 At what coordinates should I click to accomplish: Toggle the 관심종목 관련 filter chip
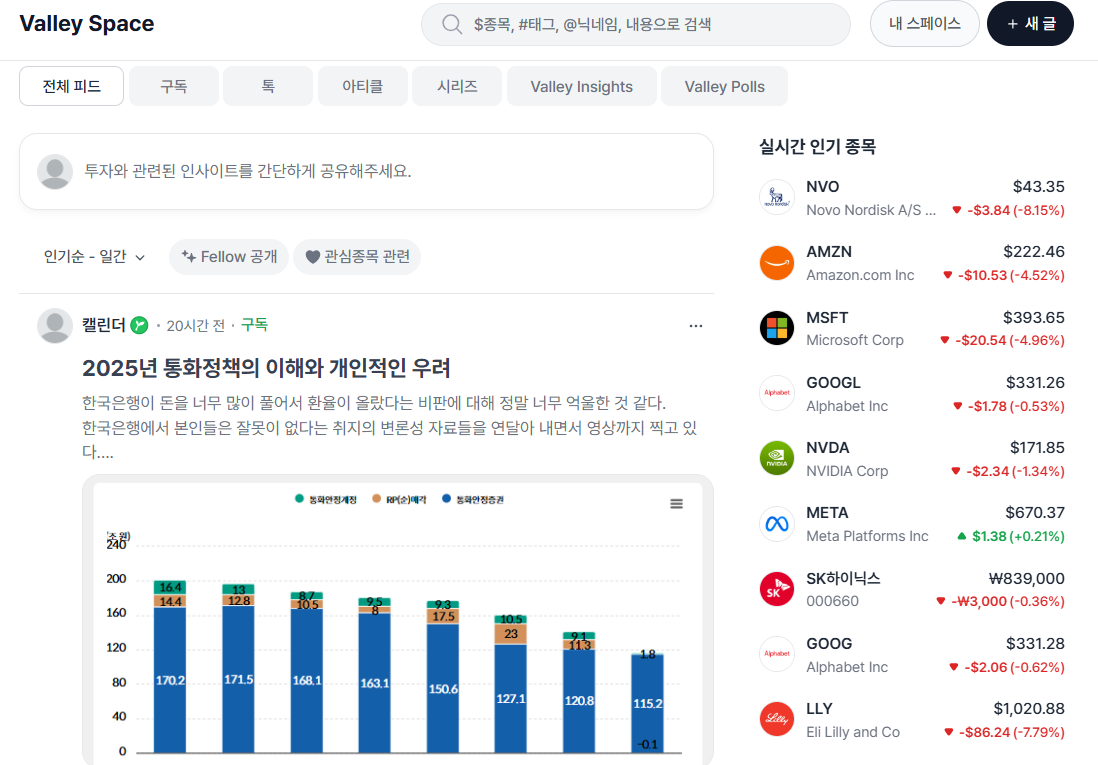[x=357, y=257]
